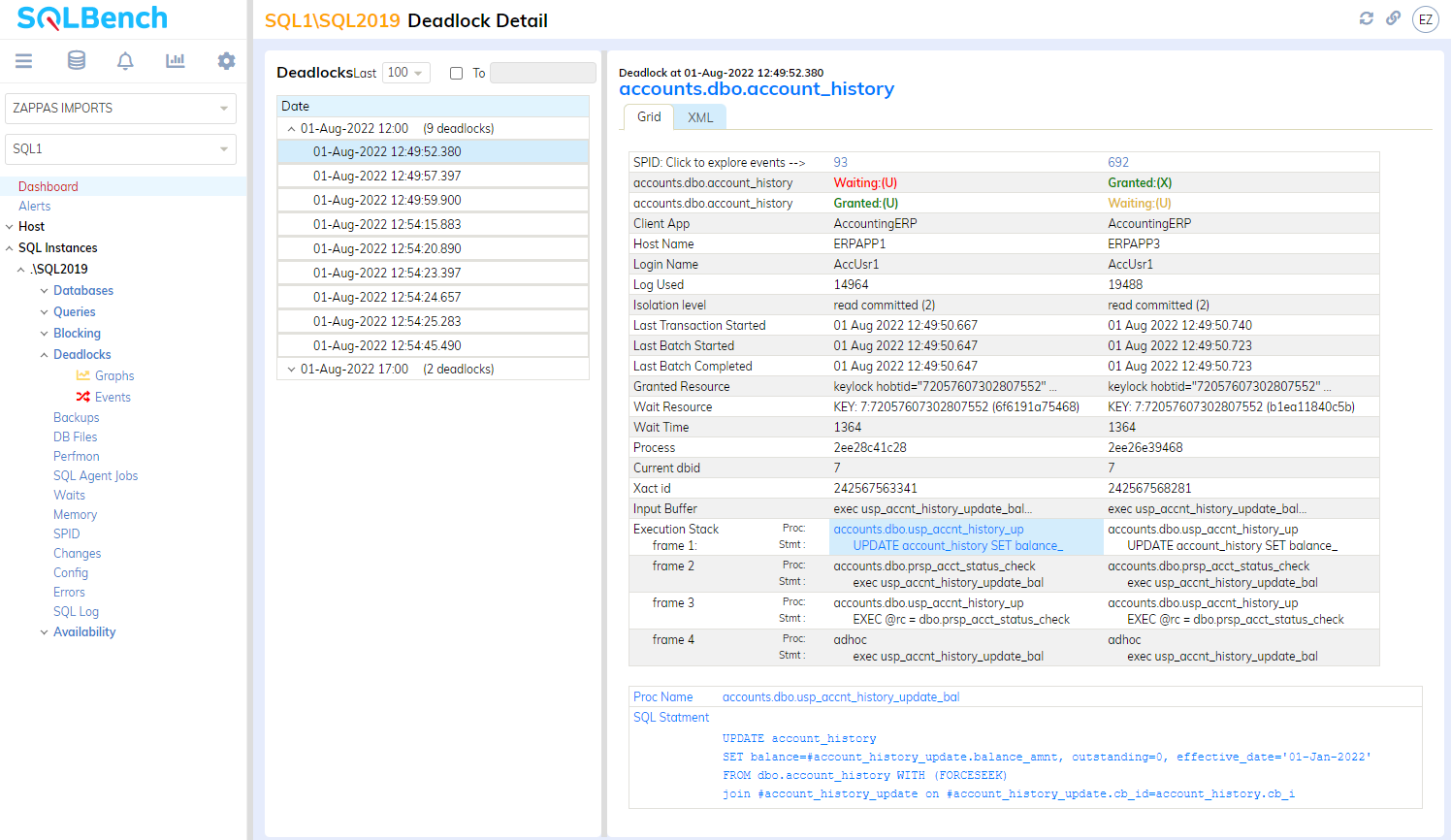Viewport: 1451px width, 840px height.
Task: Open proc name accounts.dbo.usp_accnt_history_update_bal link
Action: tap(841, 696)
